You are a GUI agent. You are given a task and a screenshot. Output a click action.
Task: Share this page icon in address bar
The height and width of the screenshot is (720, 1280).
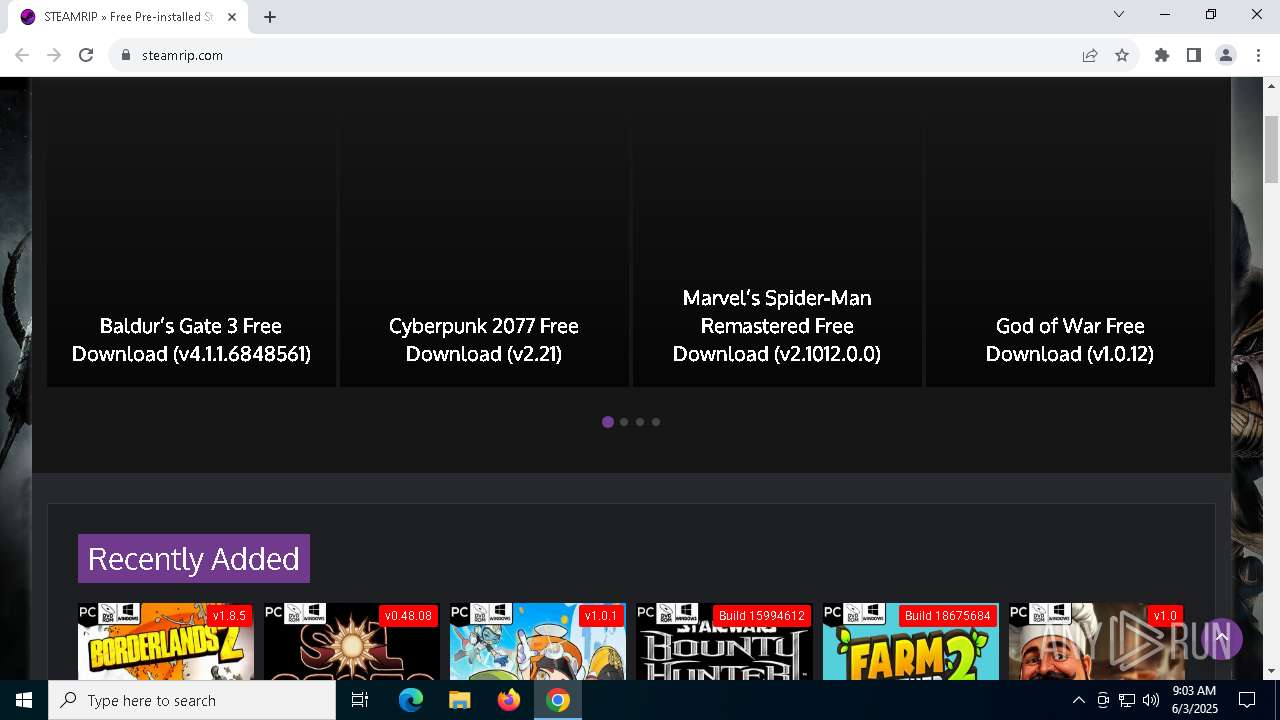(x=1090, y=55)
